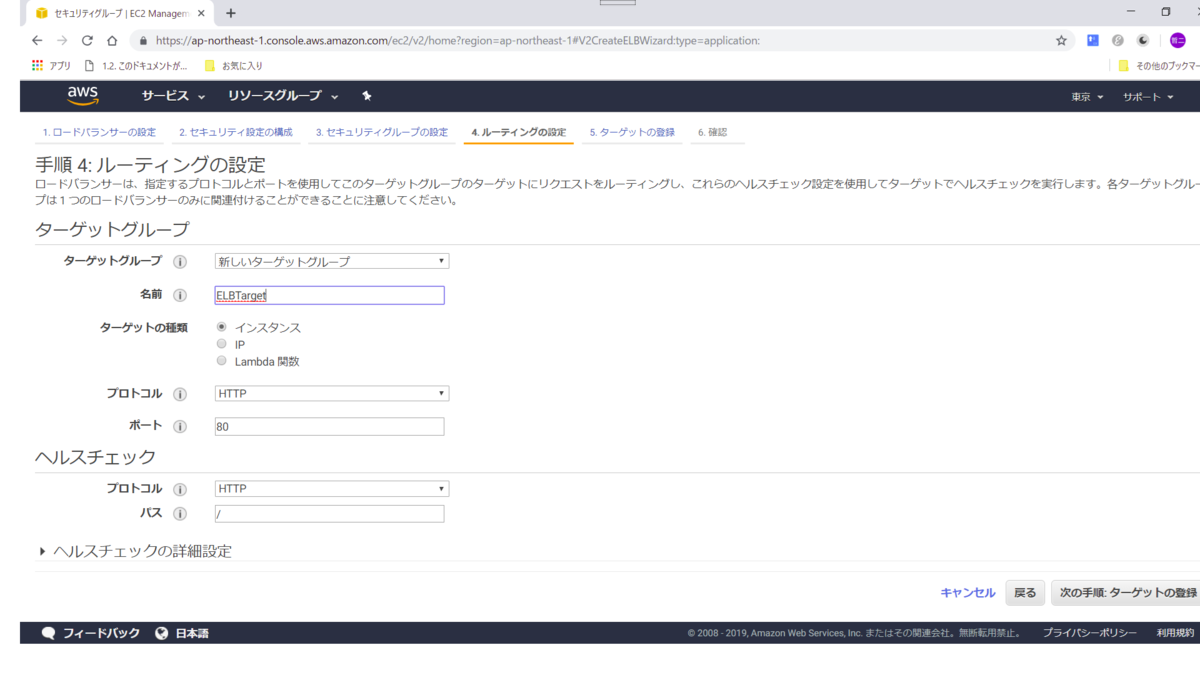Click the info icon next to ターゲットグループ

click(x=181, y=261)
